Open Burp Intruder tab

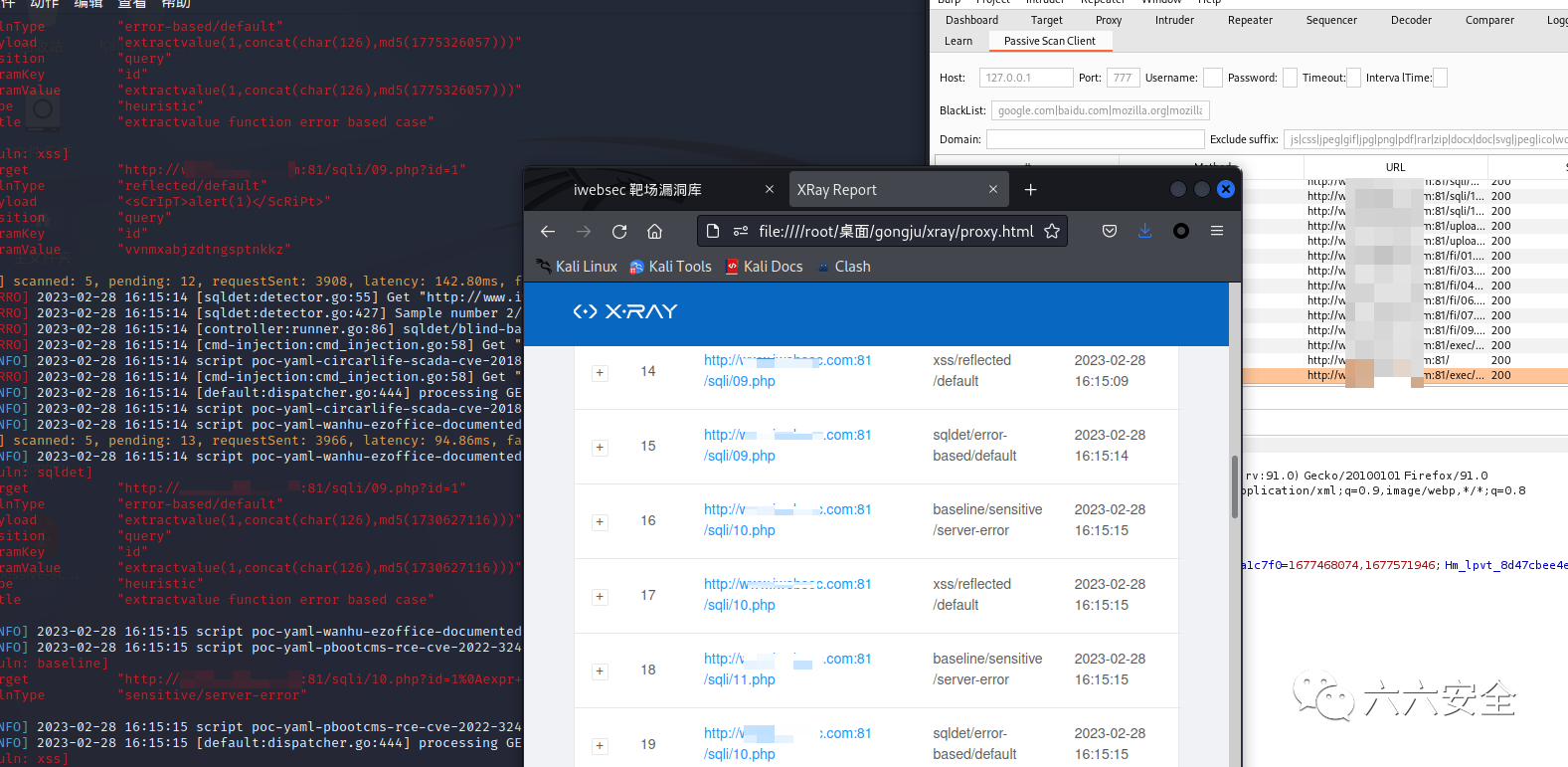point(1174,20)
